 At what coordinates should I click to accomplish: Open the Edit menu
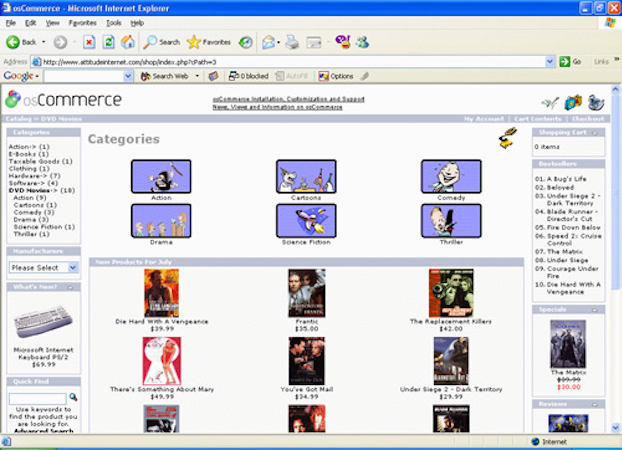pos(31,23)
